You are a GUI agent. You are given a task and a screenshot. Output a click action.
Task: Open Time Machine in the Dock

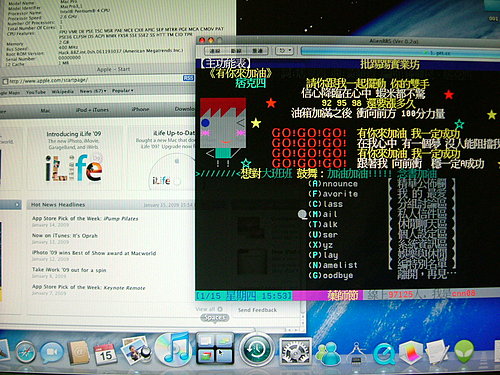coord(257,349)
